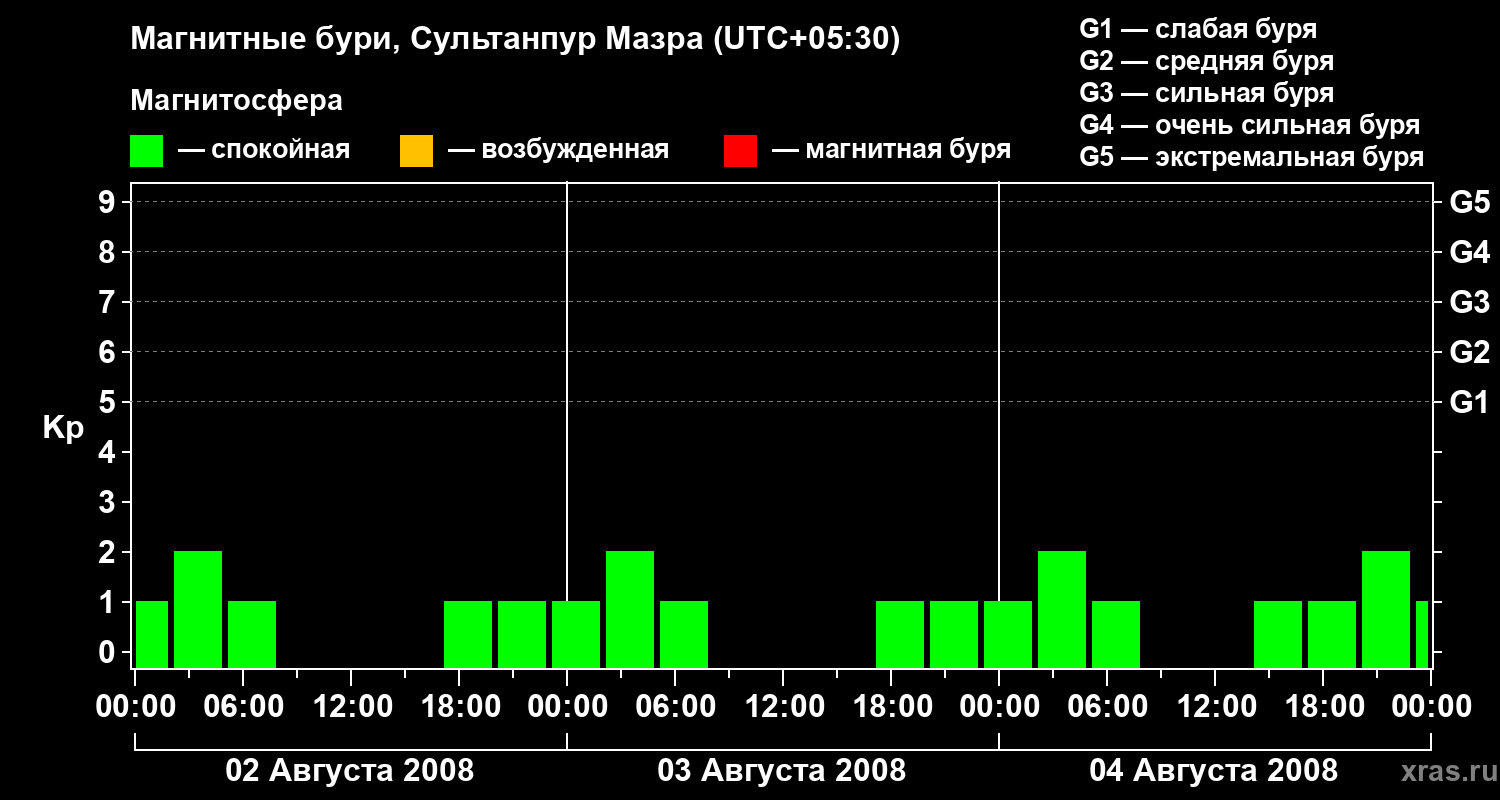This screenshot has height=800, width=1500.
Task: Click the 06:00 tick label under 03 Августа
Action: (x=676, y=707)
